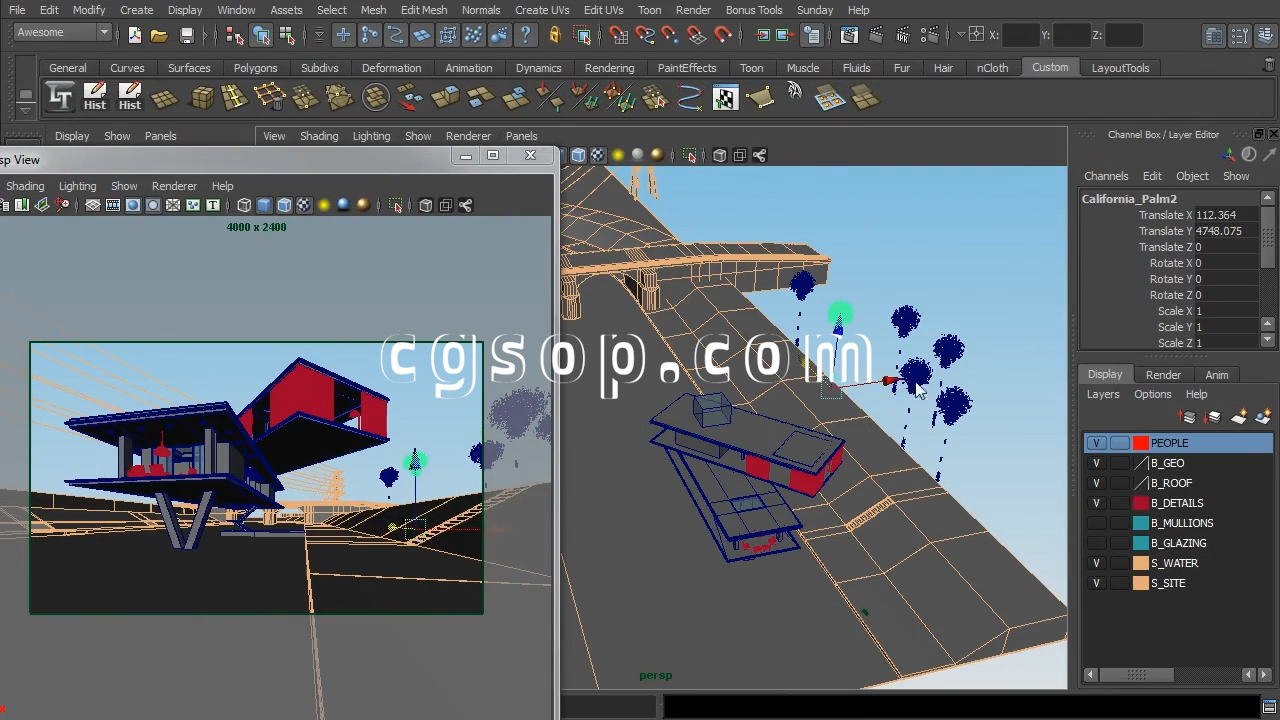Open the Channels menu in Channel Box
Image resolution: width=1280 pixels, height=720 pixels.
pyautogui.click(x=1106, y=176)
